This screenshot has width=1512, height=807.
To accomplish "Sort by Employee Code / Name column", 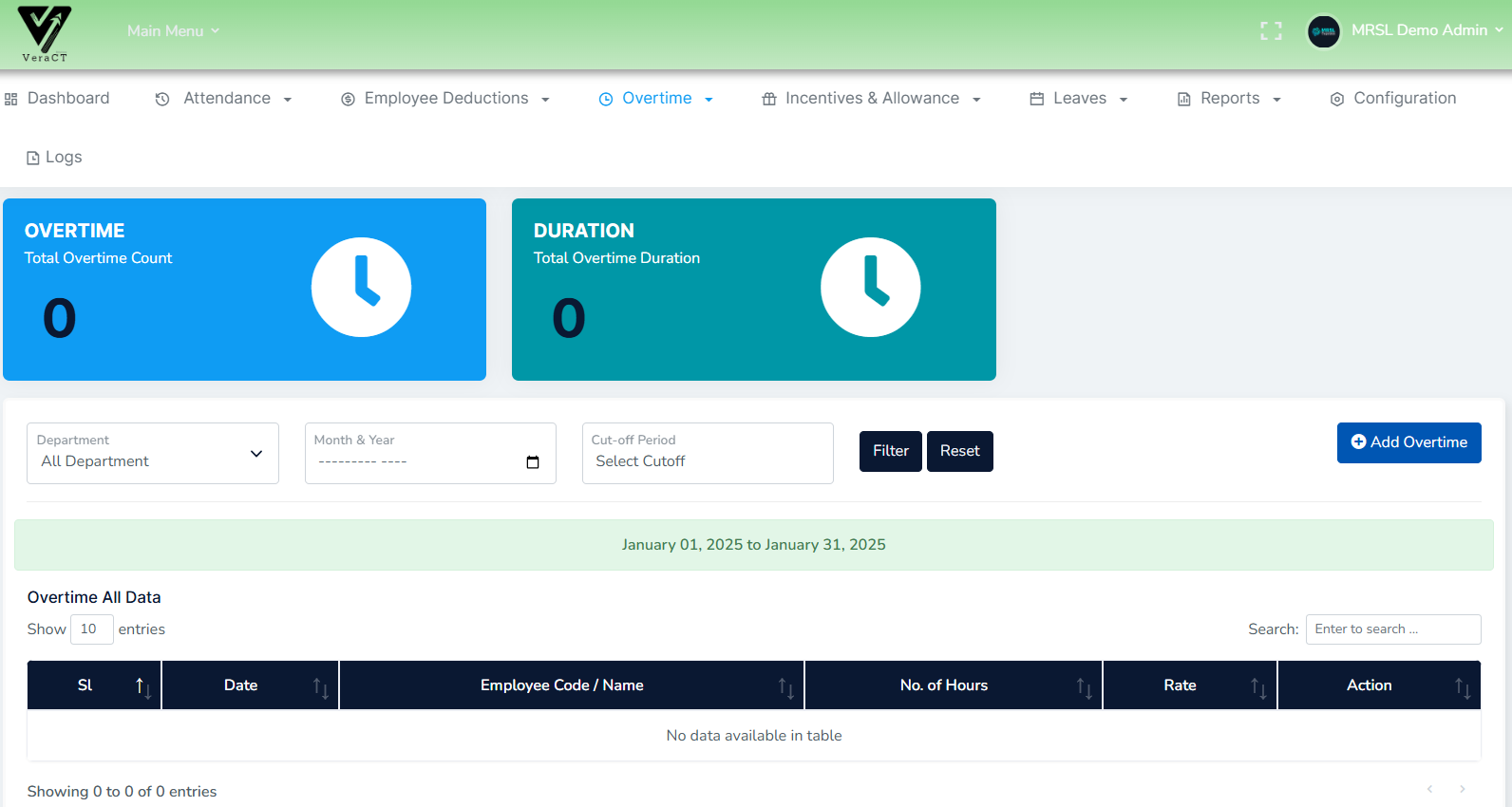I will [785, 686].
